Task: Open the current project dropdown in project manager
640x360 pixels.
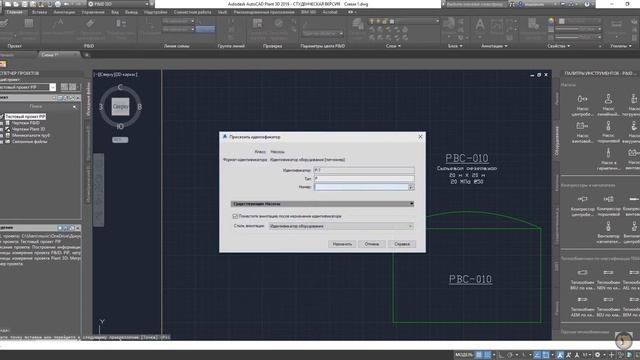Action: pyautogui.click(x=53, y=87)
